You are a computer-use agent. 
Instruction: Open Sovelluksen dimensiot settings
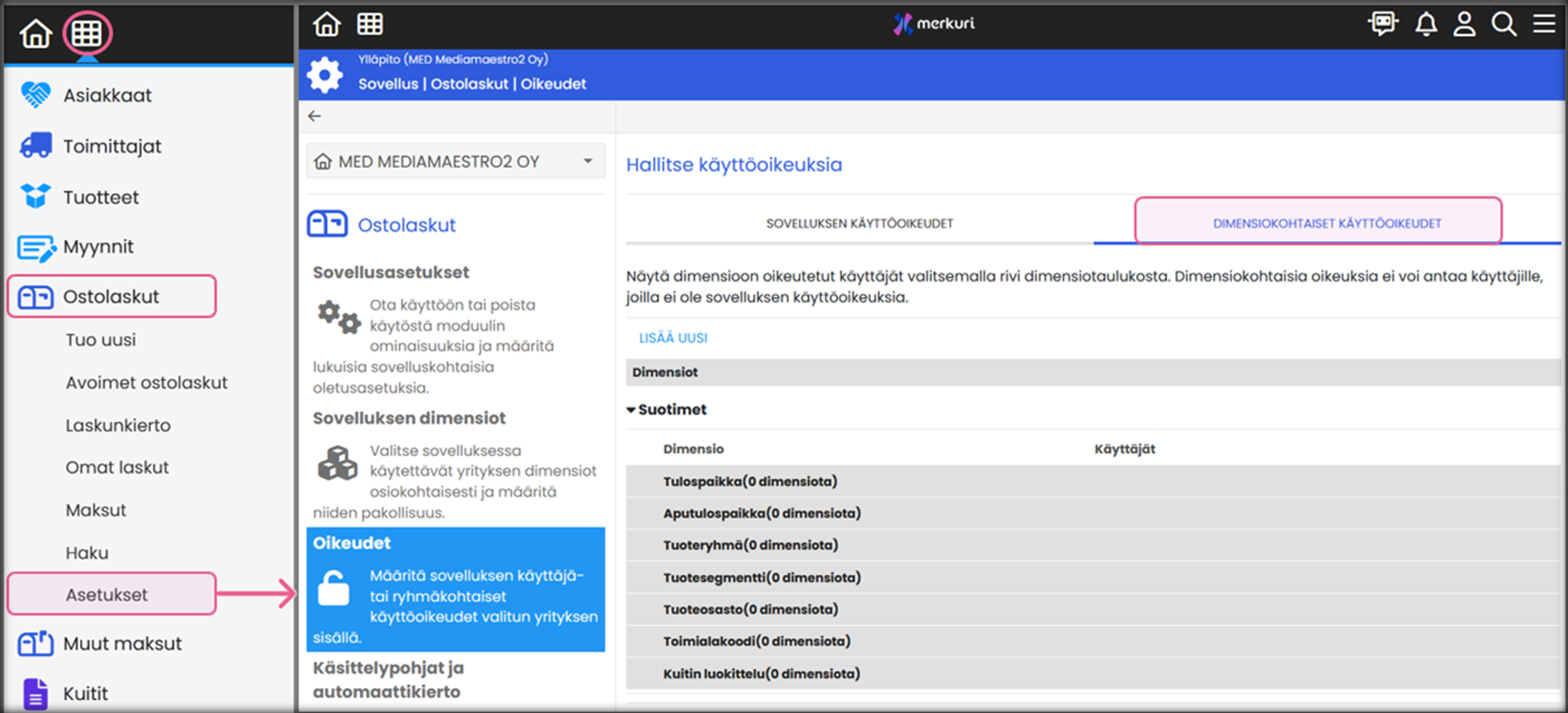[408, 418]
